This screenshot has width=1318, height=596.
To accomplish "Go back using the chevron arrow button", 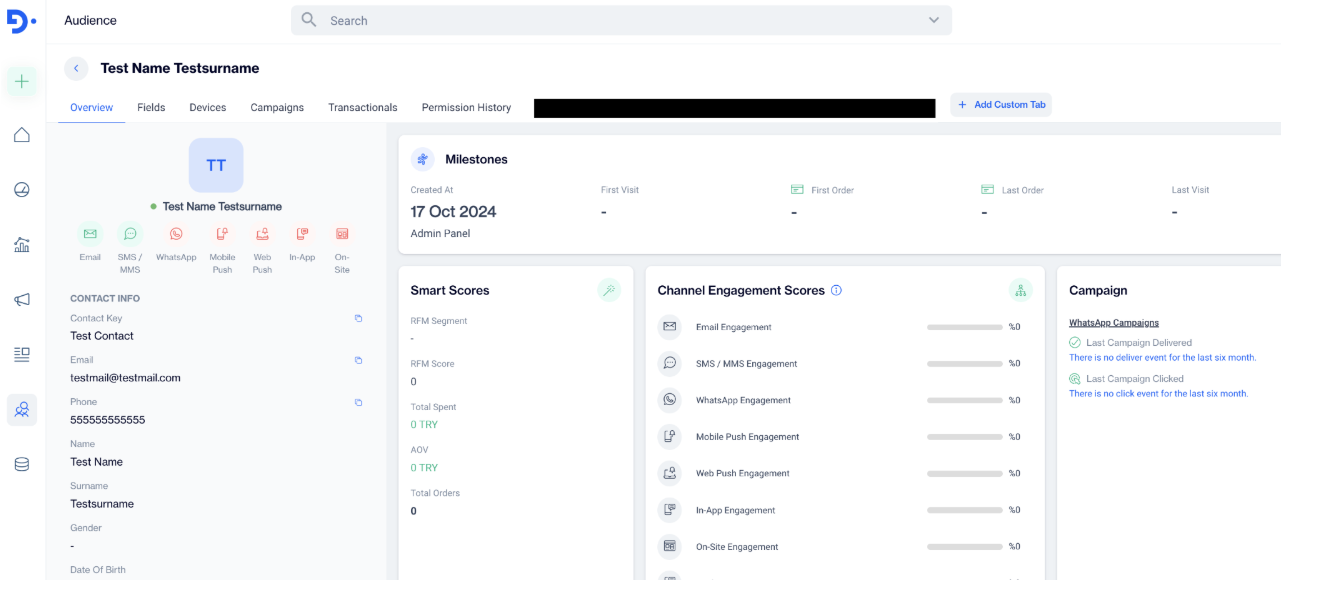I will click(x=76, y=68).
